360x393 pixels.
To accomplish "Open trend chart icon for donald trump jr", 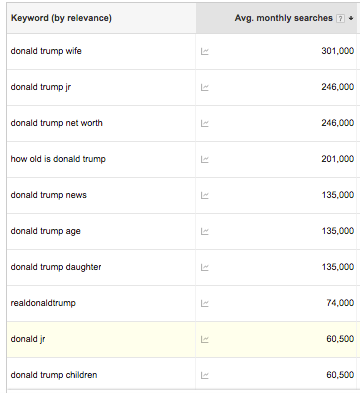I will coord(205,87).
